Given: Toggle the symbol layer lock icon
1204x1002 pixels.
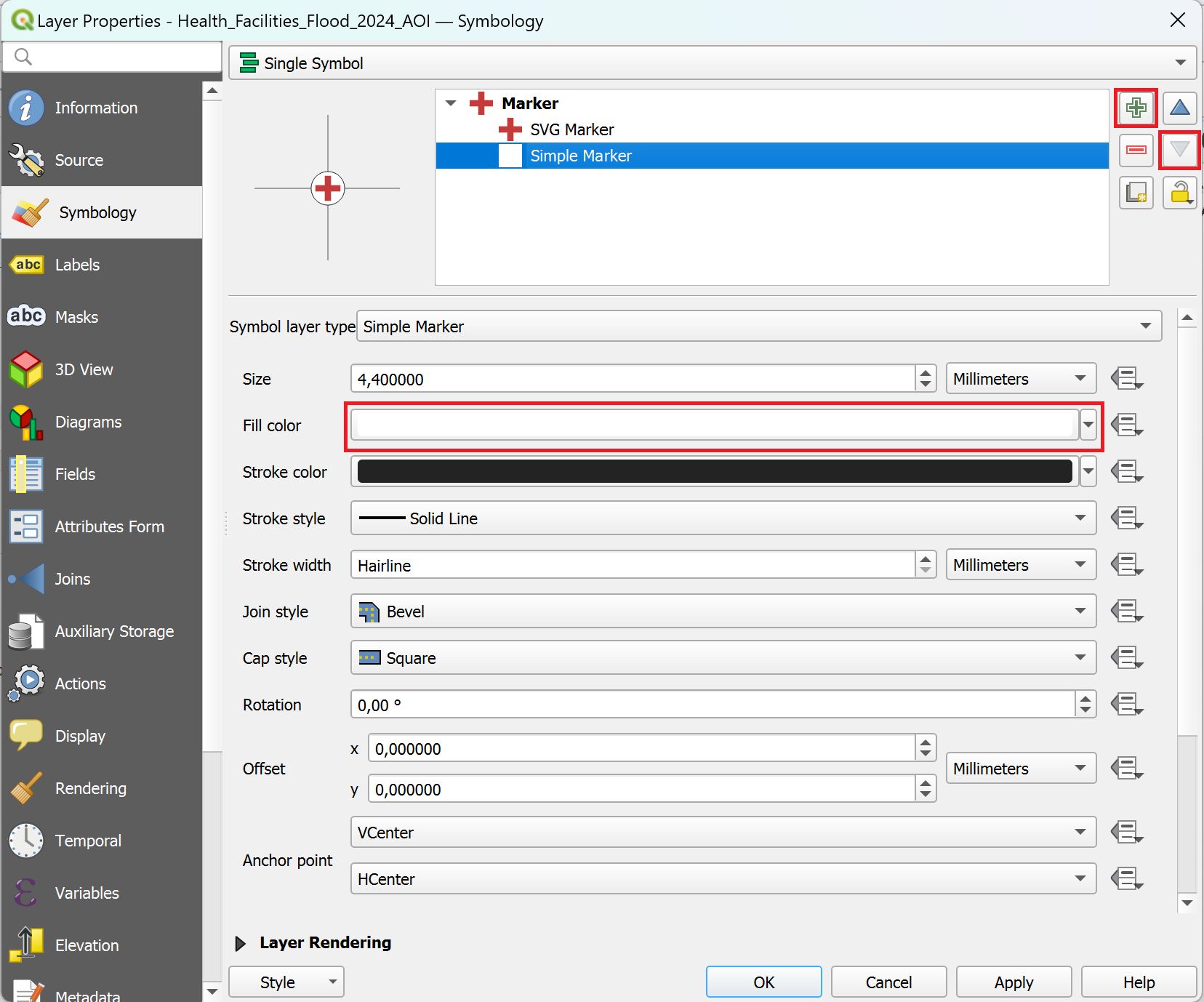Looking at the screenshot, I should pos(1179,193).
